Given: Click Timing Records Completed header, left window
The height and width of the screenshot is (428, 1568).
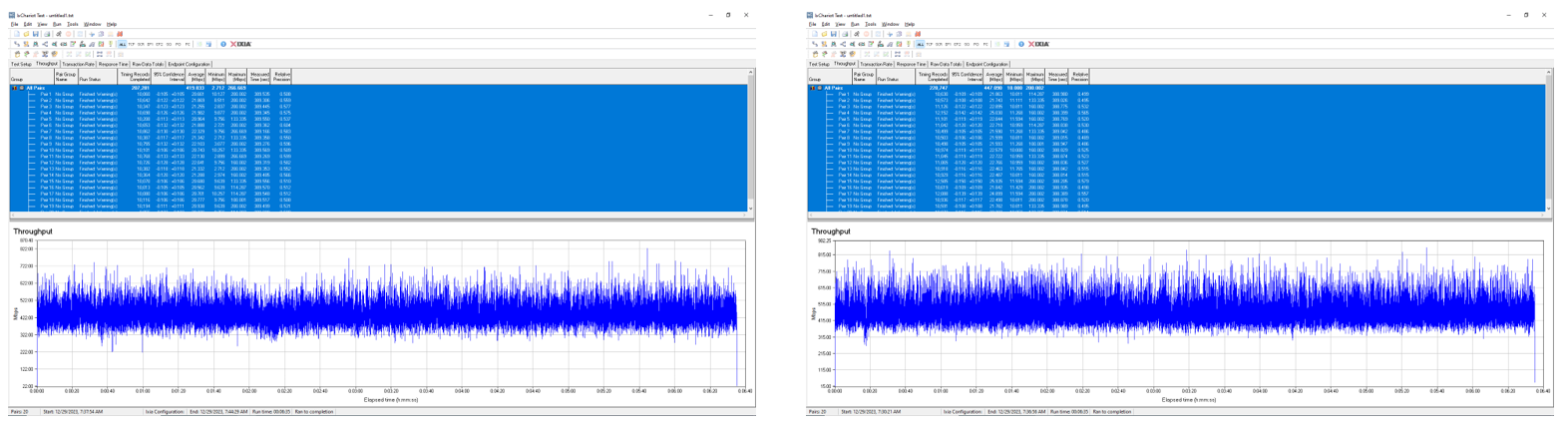Looking at the screenshot, I should pyautogui.click(x=135, y=77).
